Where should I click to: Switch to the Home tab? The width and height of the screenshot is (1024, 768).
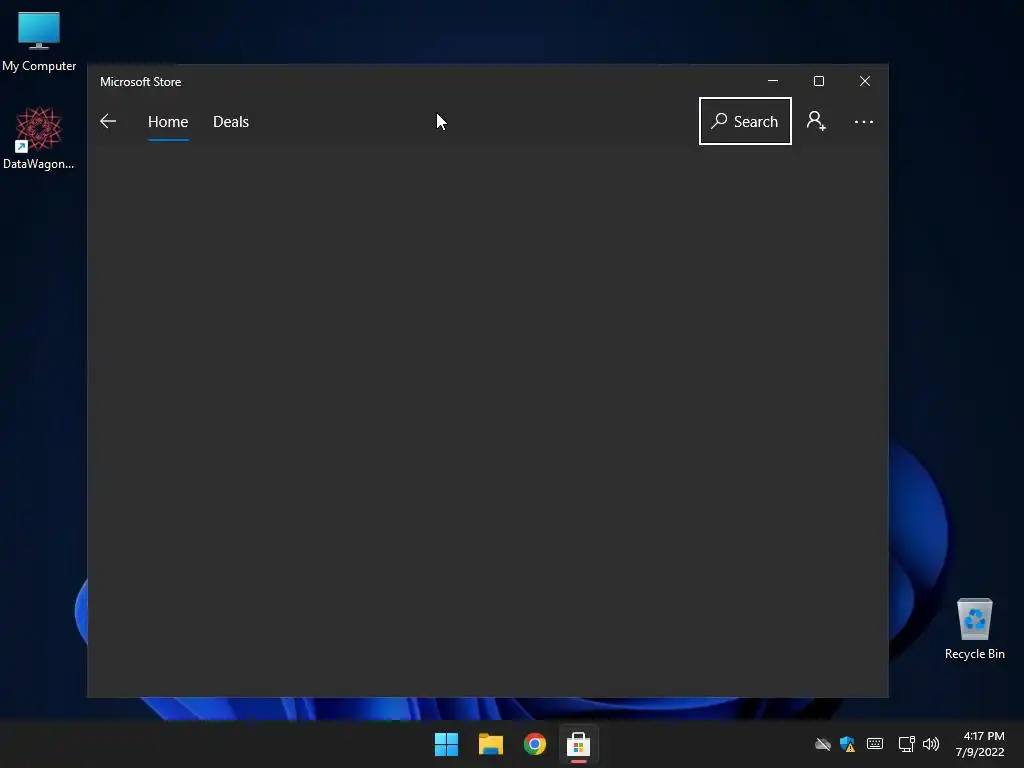point(168,122)
